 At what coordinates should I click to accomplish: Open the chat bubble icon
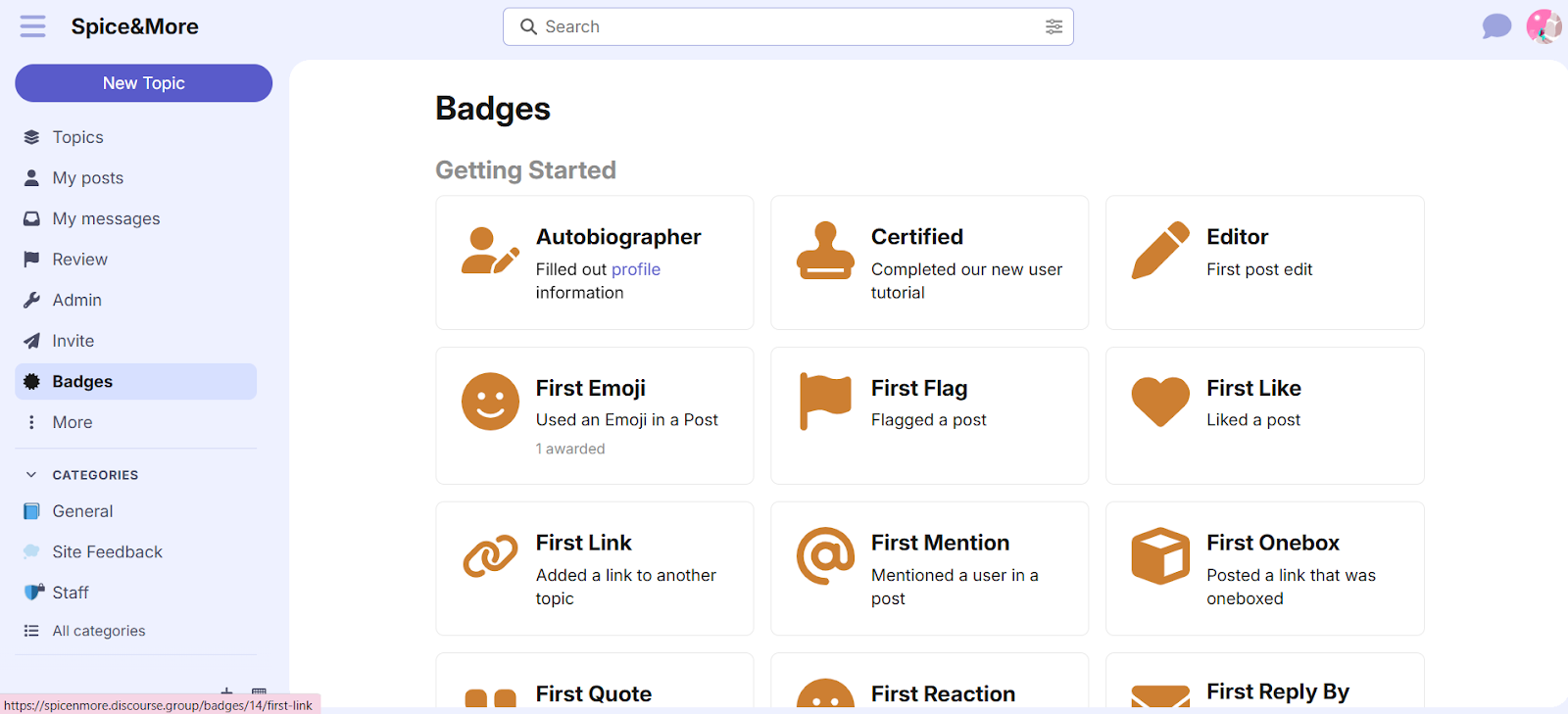[1496, 26]
